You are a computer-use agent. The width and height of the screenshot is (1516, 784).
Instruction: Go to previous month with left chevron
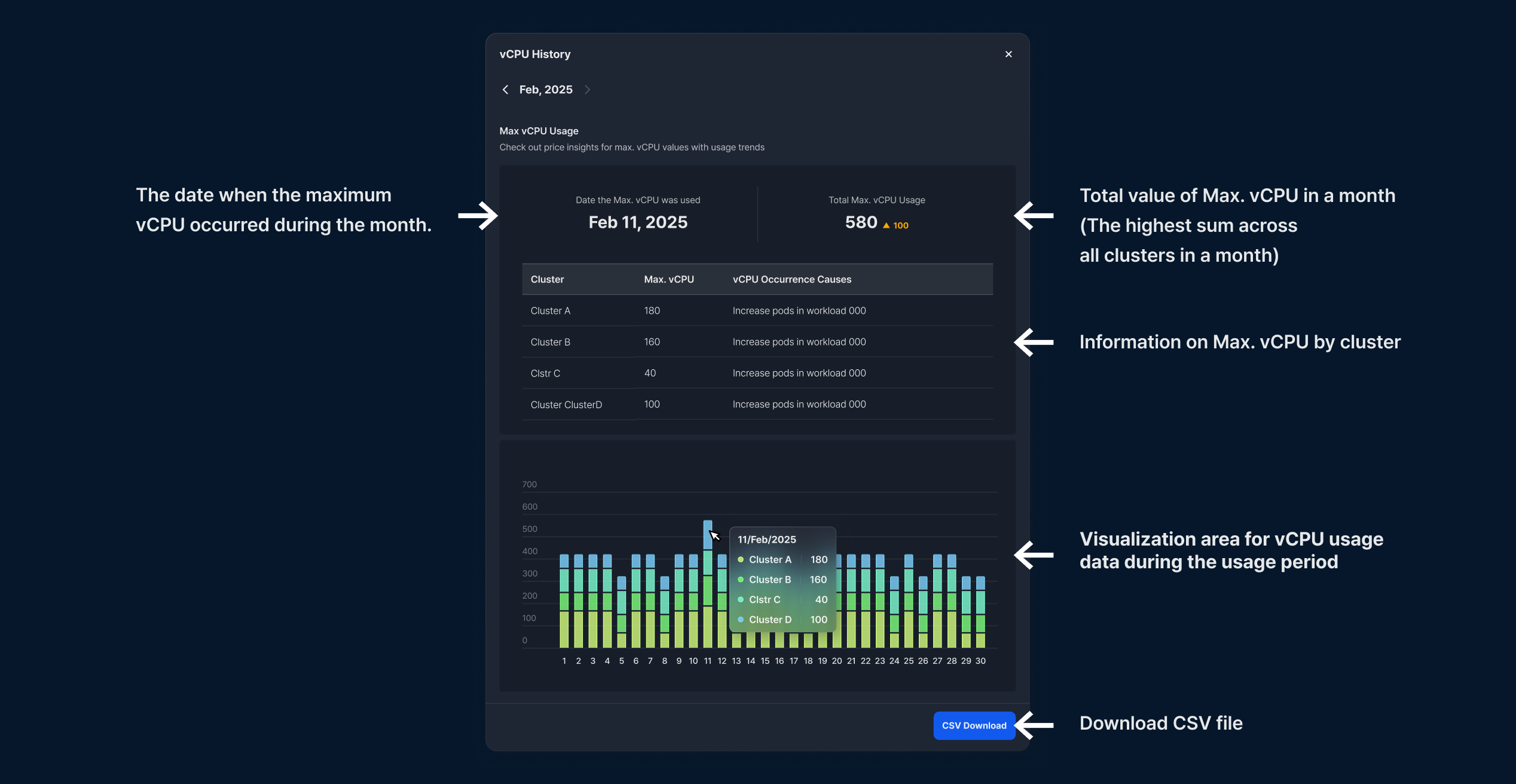point(506,90)
